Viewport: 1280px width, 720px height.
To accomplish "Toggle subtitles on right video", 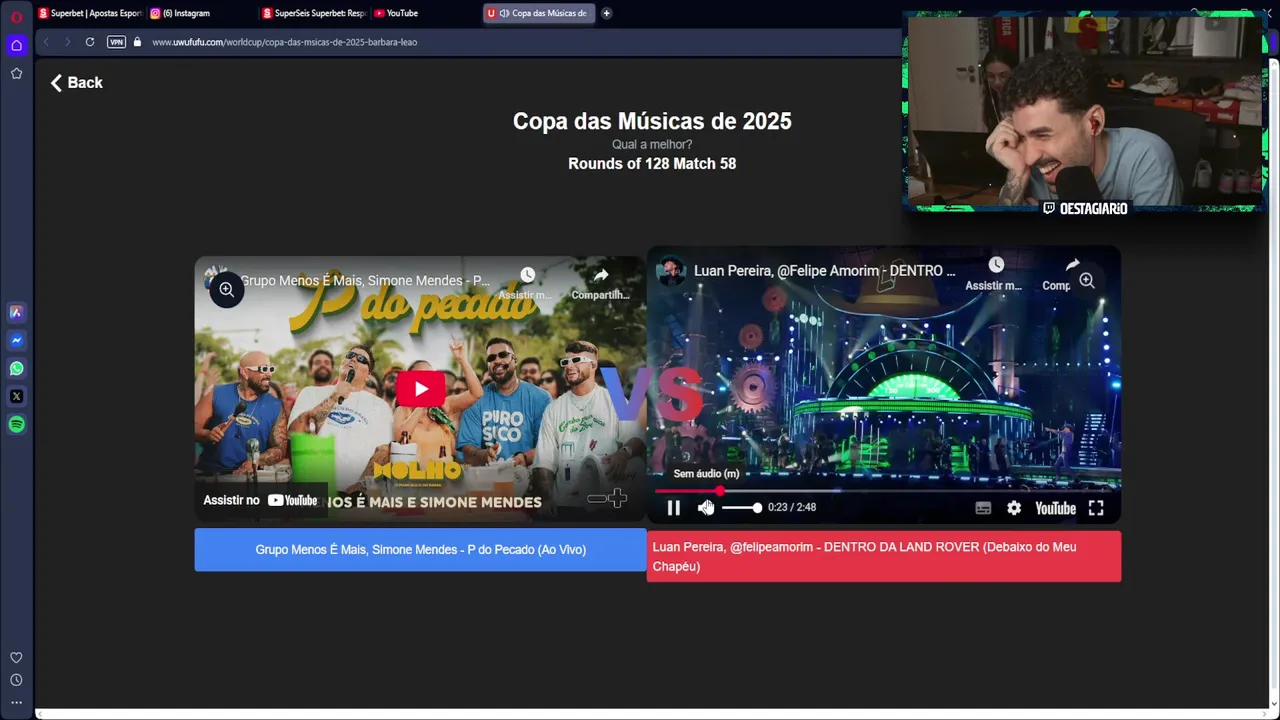I will pyautogui.click(x=983, y=508).
